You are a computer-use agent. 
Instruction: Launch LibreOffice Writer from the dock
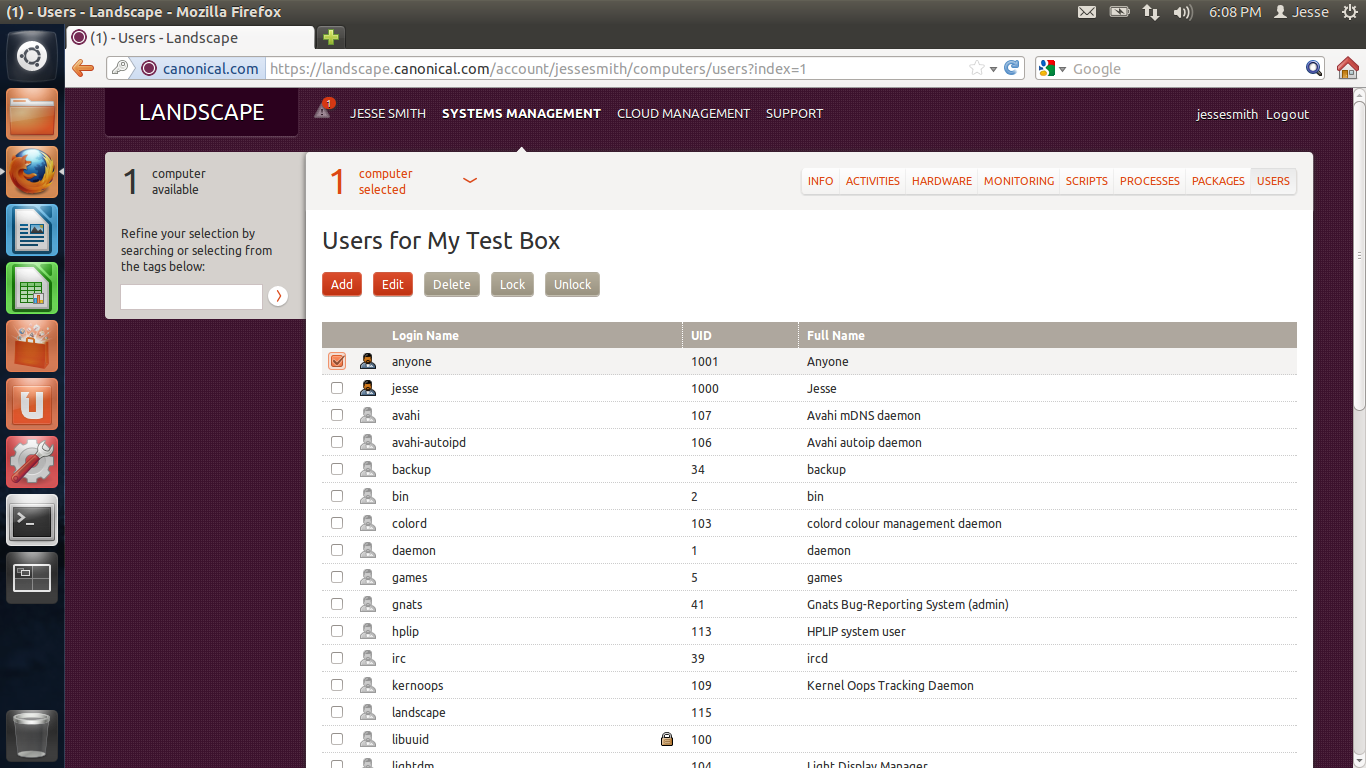coord(32,230)
